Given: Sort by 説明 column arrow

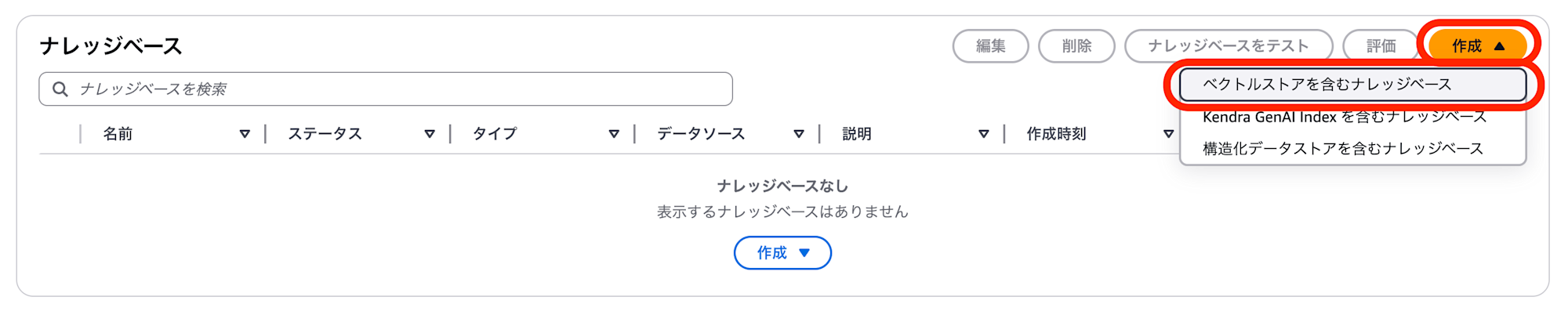Looking at the screenshot, I should point(984,134).
